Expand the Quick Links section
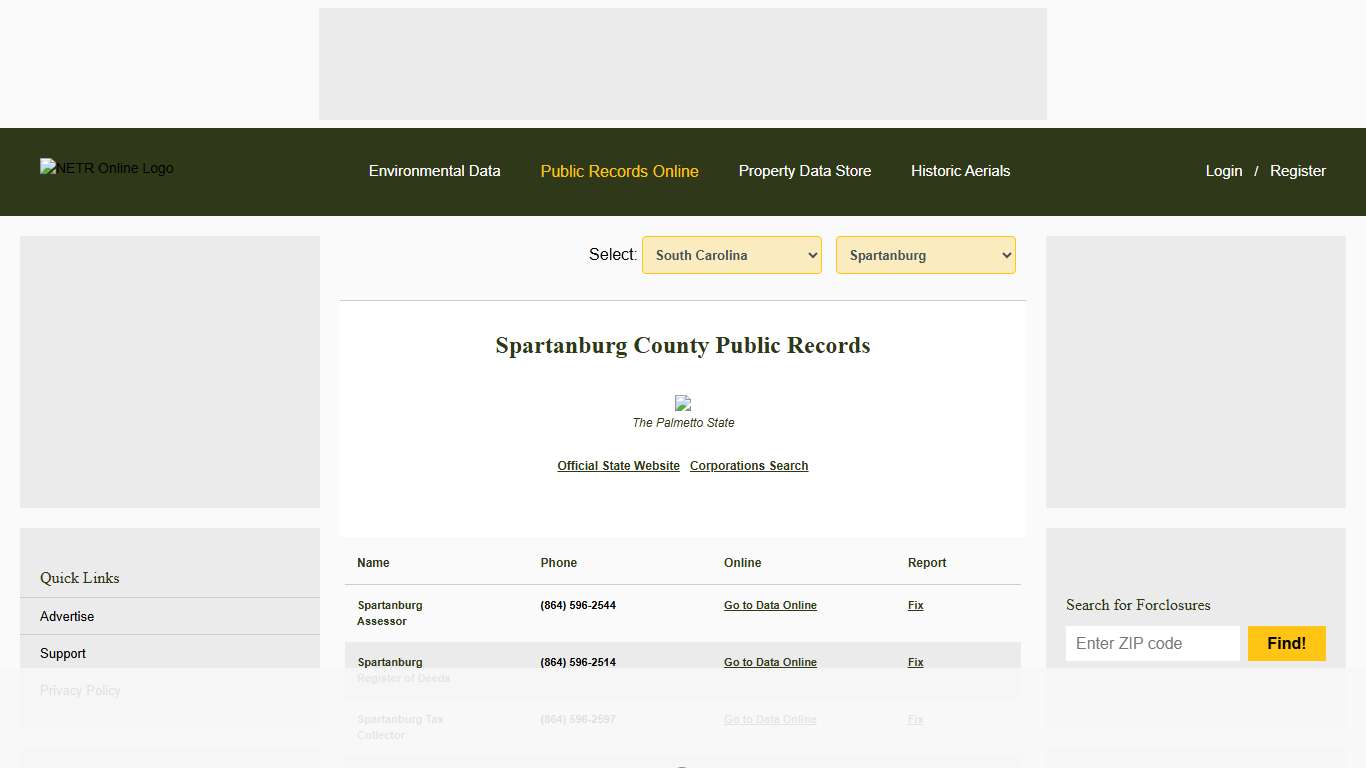Image resolution: width=1366 pixels, height=768 pixels. coord(79,578)
